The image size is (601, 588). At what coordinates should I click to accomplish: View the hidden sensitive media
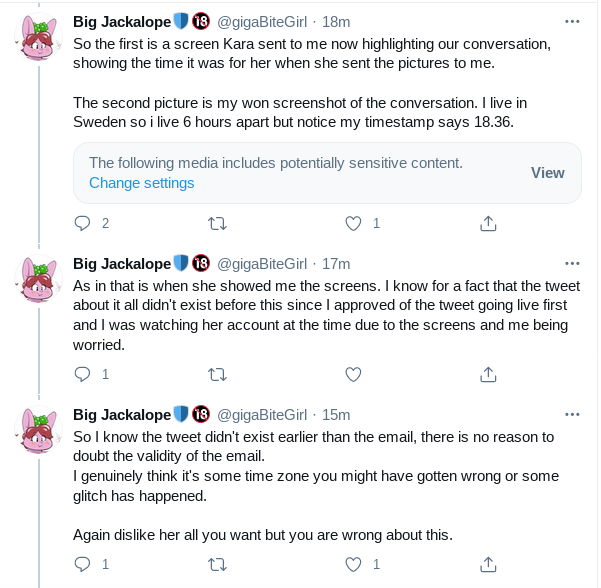point(547,173)
